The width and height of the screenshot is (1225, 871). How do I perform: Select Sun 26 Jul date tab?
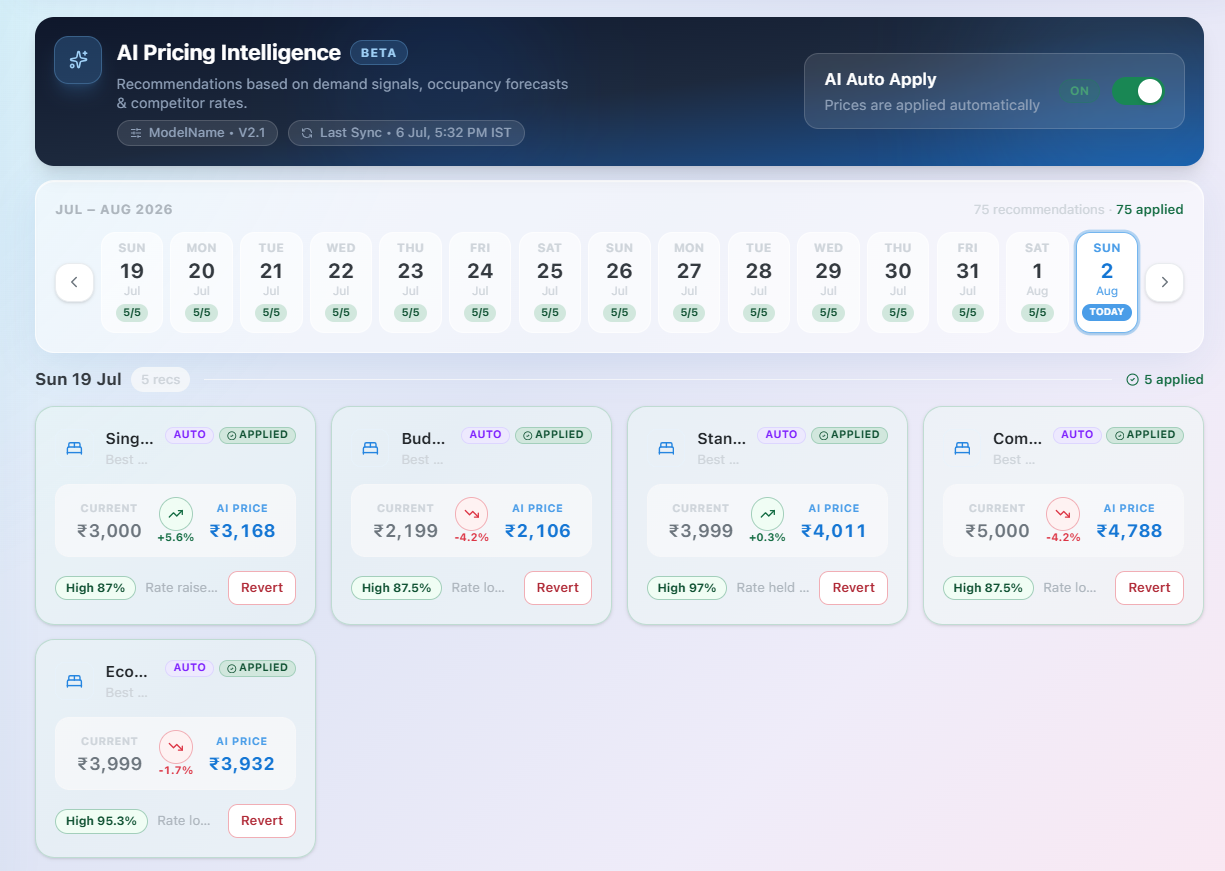[619, 283]
